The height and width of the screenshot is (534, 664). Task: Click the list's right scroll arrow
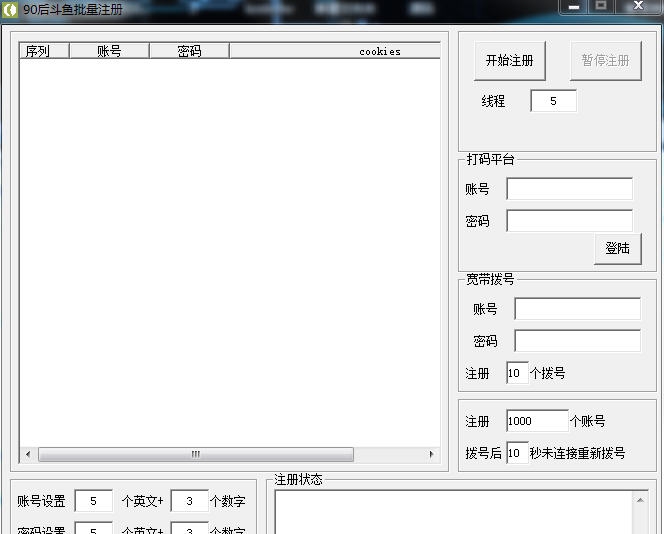[x=432, y=454]
